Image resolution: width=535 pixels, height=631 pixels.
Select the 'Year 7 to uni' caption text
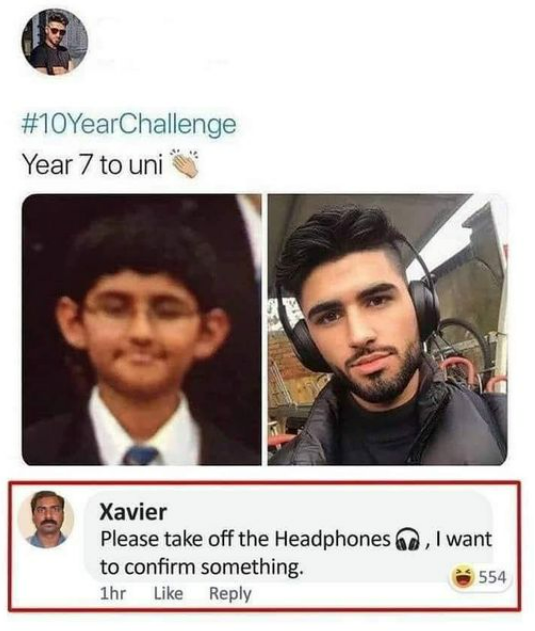pos(93,165)
